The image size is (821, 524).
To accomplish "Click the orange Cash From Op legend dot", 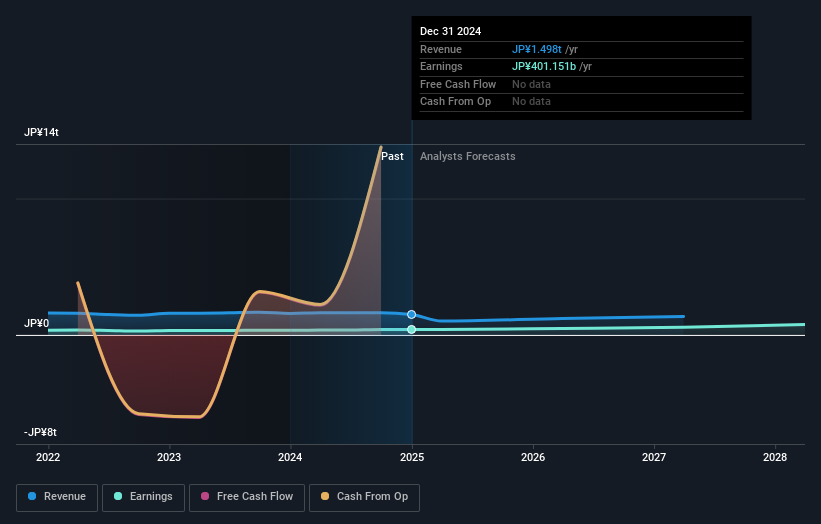I will coord(325,496).
